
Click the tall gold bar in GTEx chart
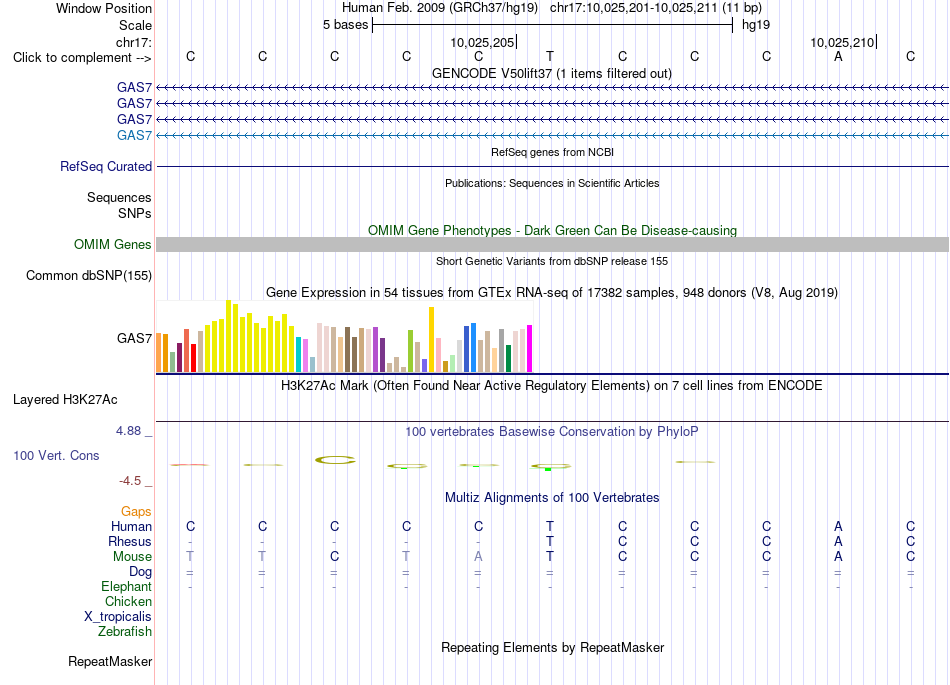point(431,339)
